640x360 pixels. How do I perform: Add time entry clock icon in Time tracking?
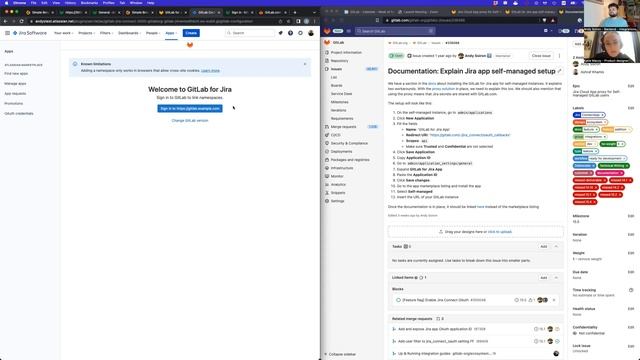coord(631,290)
